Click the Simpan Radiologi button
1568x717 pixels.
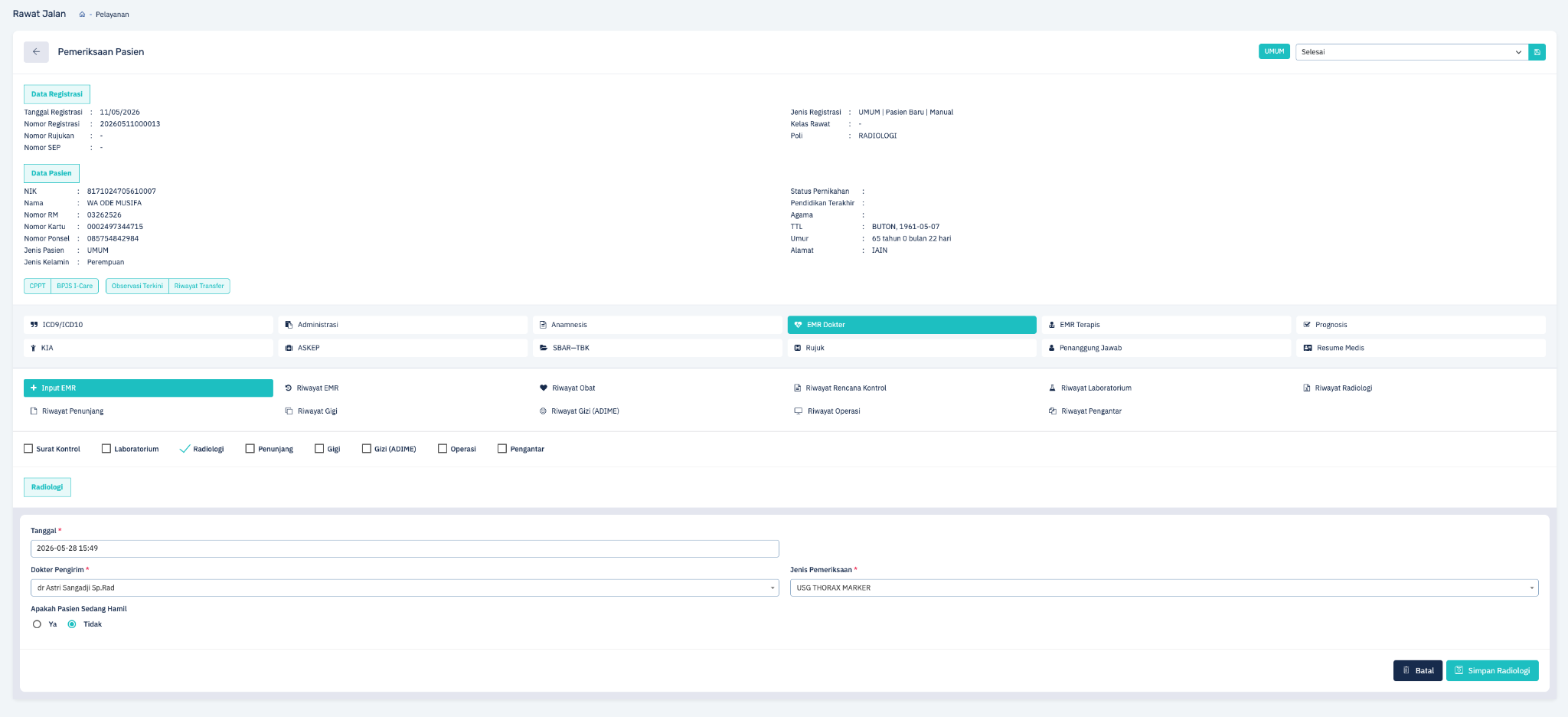tap(1492, 670)
